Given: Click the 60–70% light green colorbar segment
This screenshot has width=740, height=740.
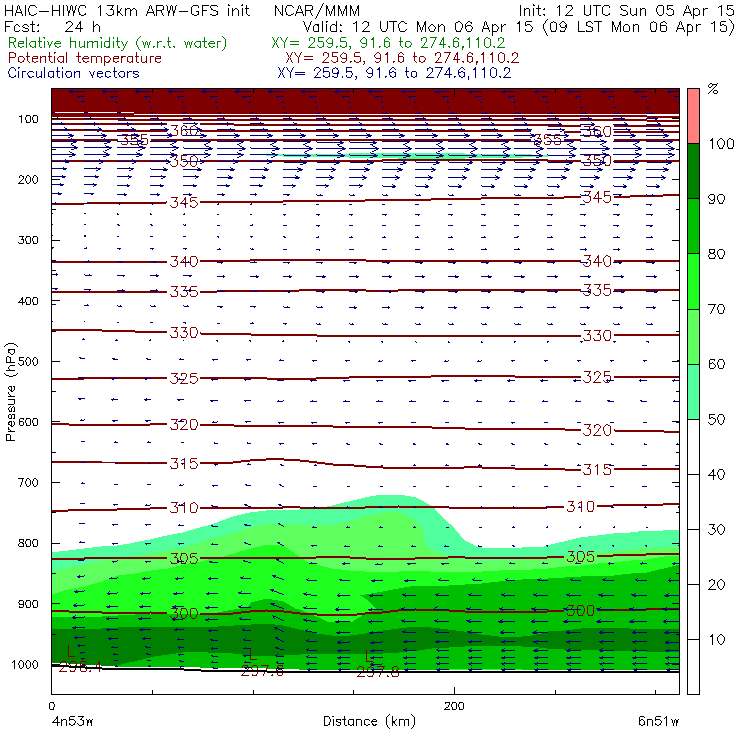Looking at the screenshot, I should pyautogui.click(x=693, y=336).
